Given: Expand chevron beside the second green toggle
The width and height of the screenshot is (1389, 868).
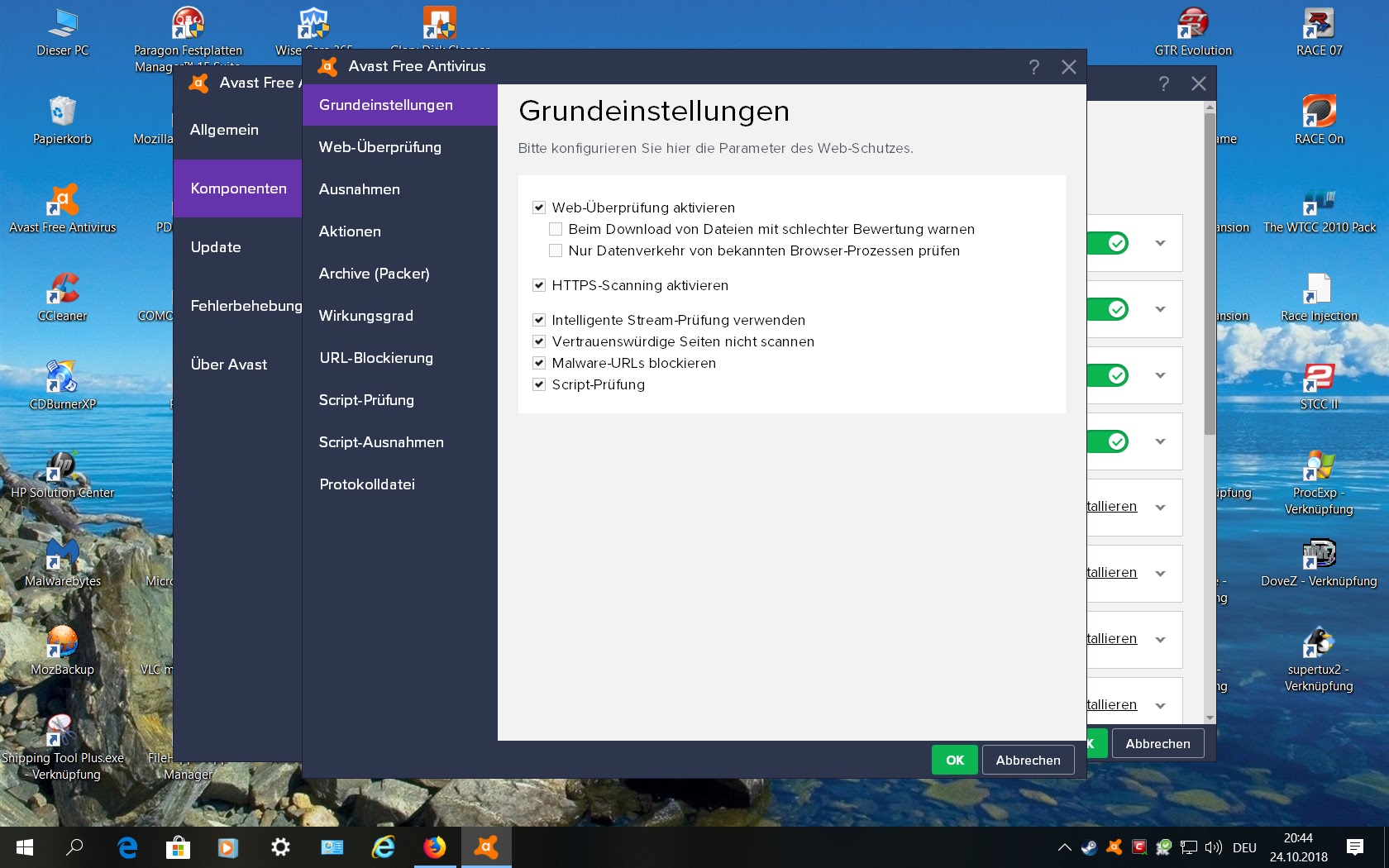Looking at the screenshot, I should [x=1161, y=309].
